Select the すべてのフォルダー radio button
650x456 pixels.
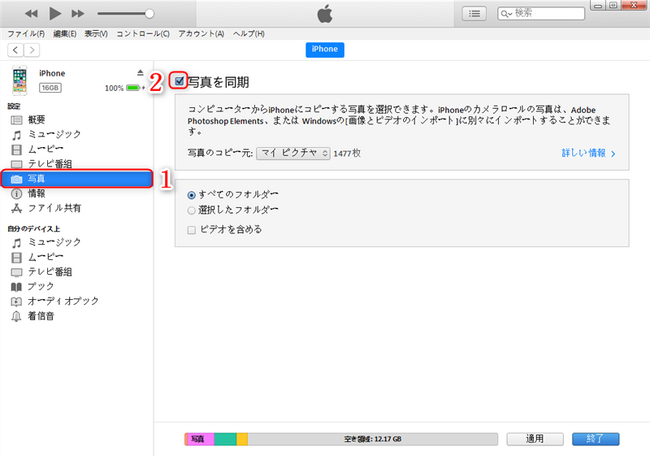[x=191, y=195]
